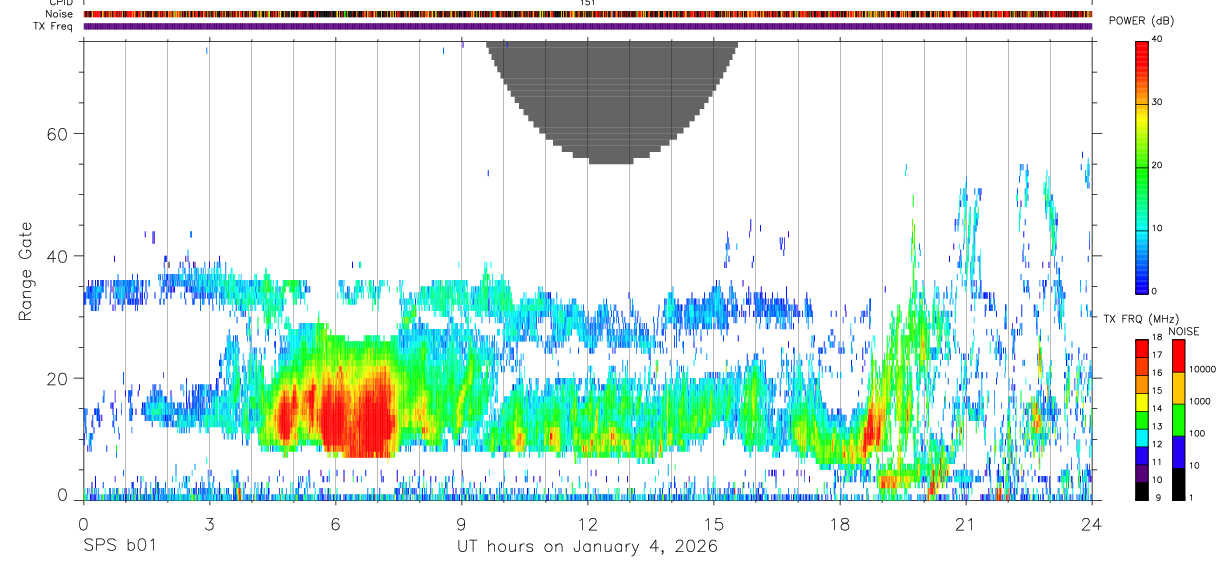Click the SPS b01 radar beam label
The height and width of the screenshot is (567, 1228).
(x=119, y=547)
